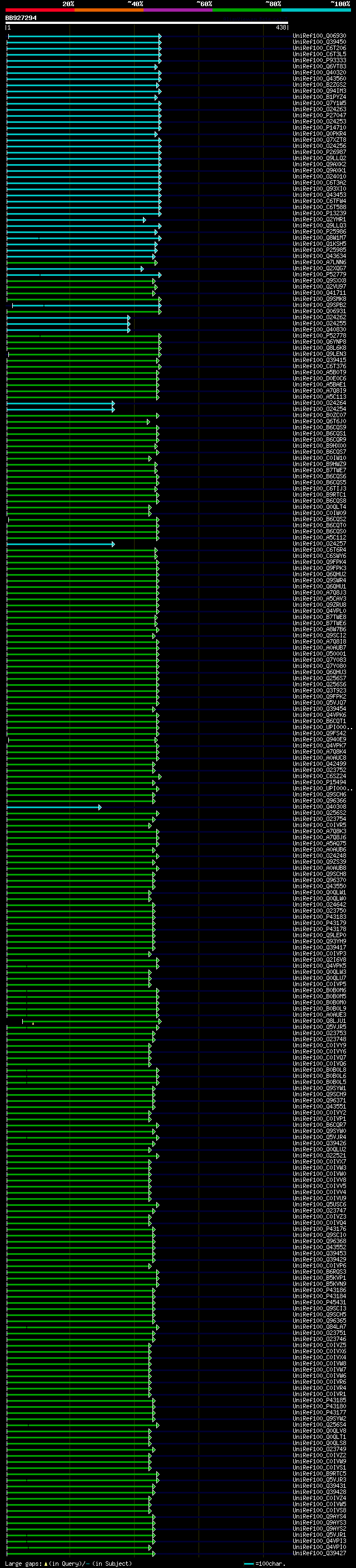The width and height of the screenshot is (356, 1568).
Task: Select label UniRef100_Q9LLQ2
Action: [x=319, y=159]
